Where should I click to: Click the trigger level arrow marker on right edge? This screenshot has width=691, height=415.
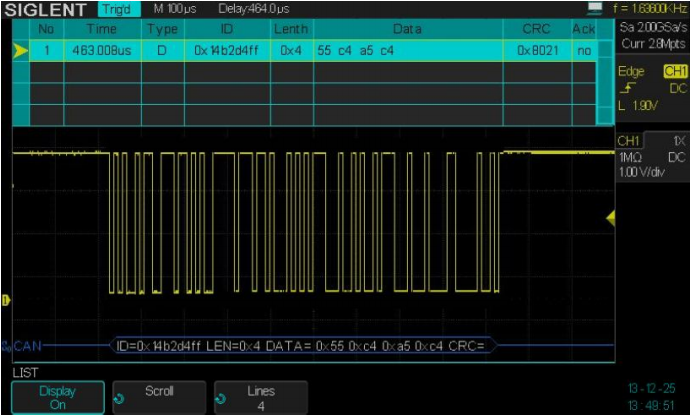[x=610, y=218]
